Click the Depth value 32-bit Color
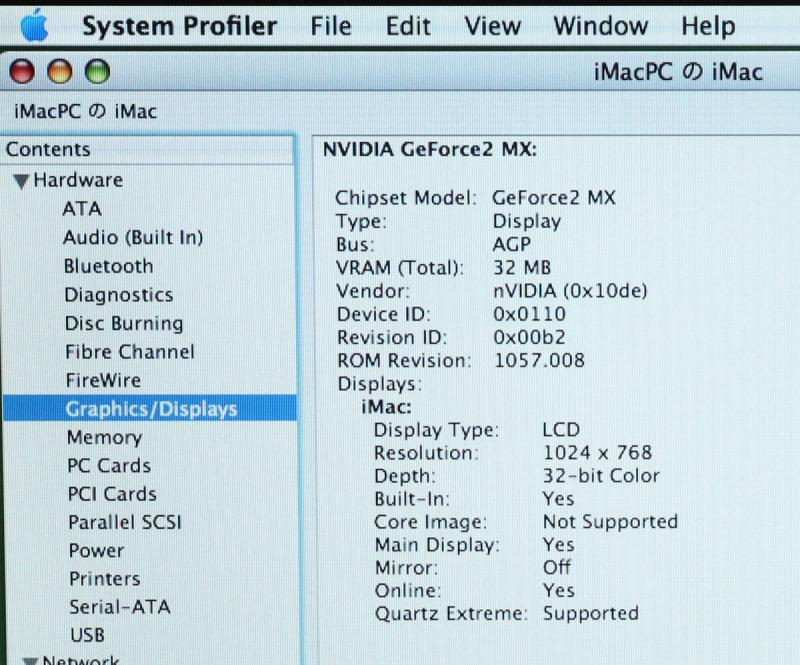The image size is (800, 665). (601, 476)
